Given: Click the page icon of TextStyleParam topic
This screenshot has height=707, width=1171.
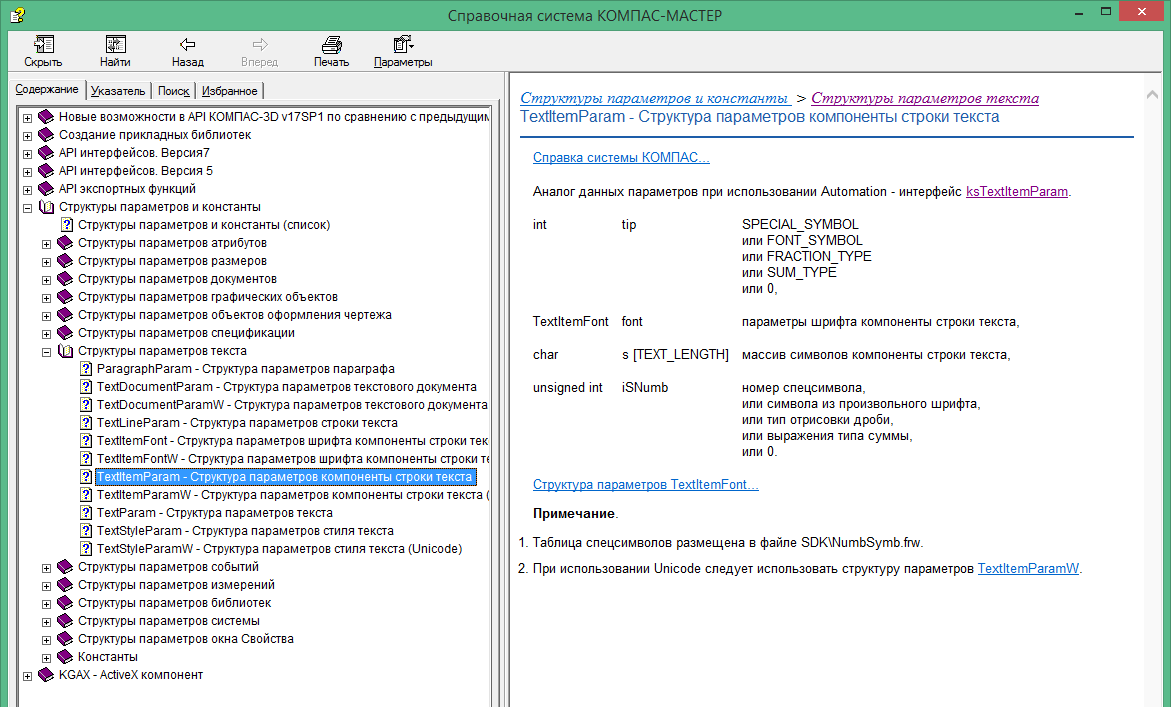Looking at the screenshot, I should click(x=86, y=531).
